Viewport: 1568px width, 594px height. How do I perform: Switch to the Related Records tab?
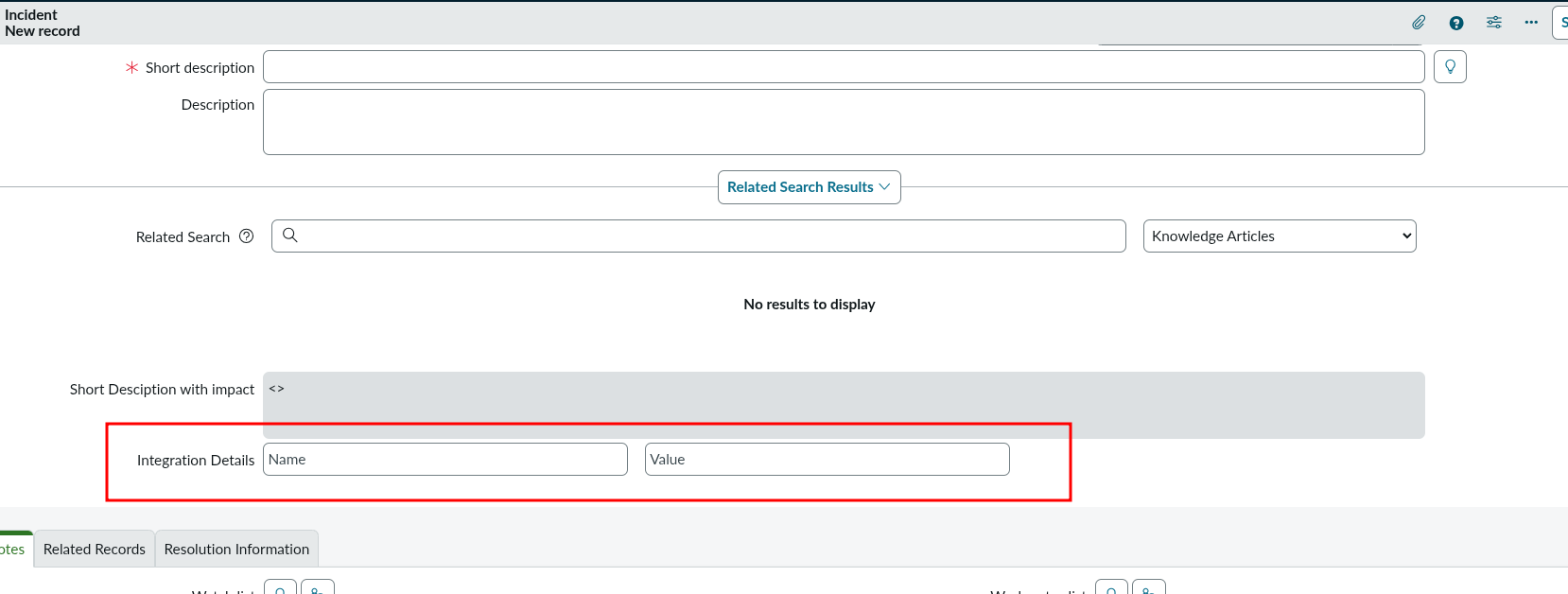click(x=95, y=550)
